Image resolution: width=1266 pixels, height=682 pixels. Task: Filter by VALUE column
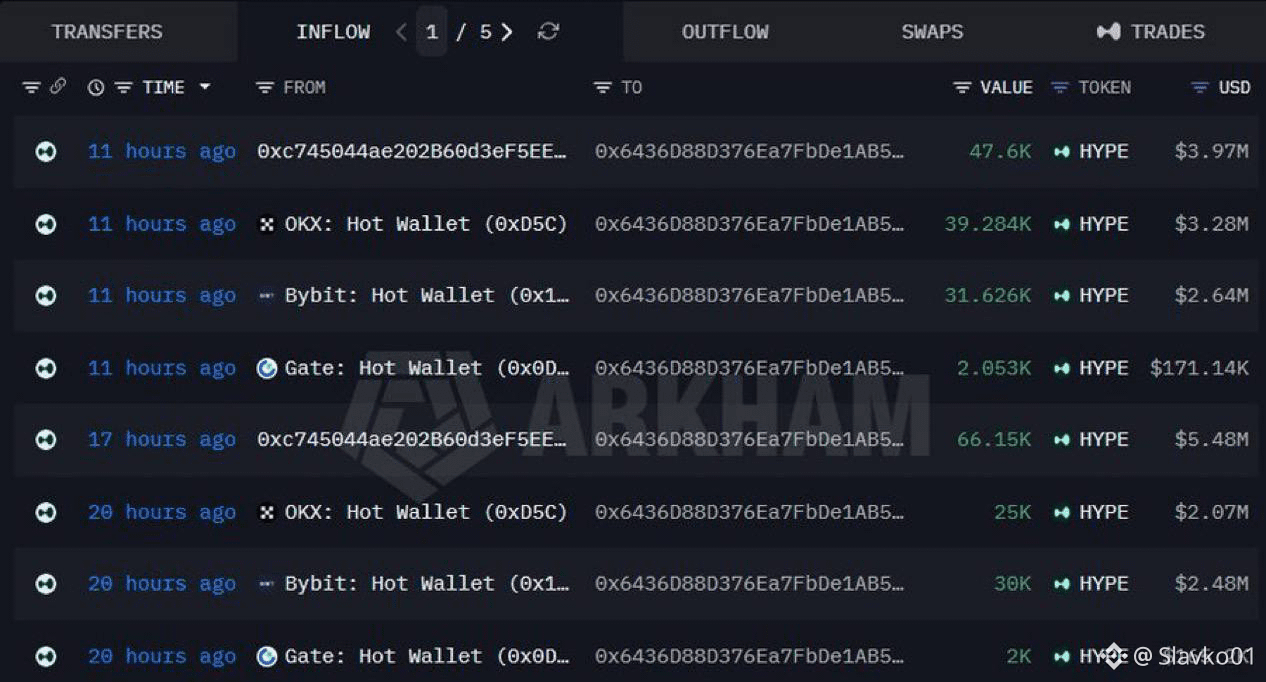coord(962,88)
